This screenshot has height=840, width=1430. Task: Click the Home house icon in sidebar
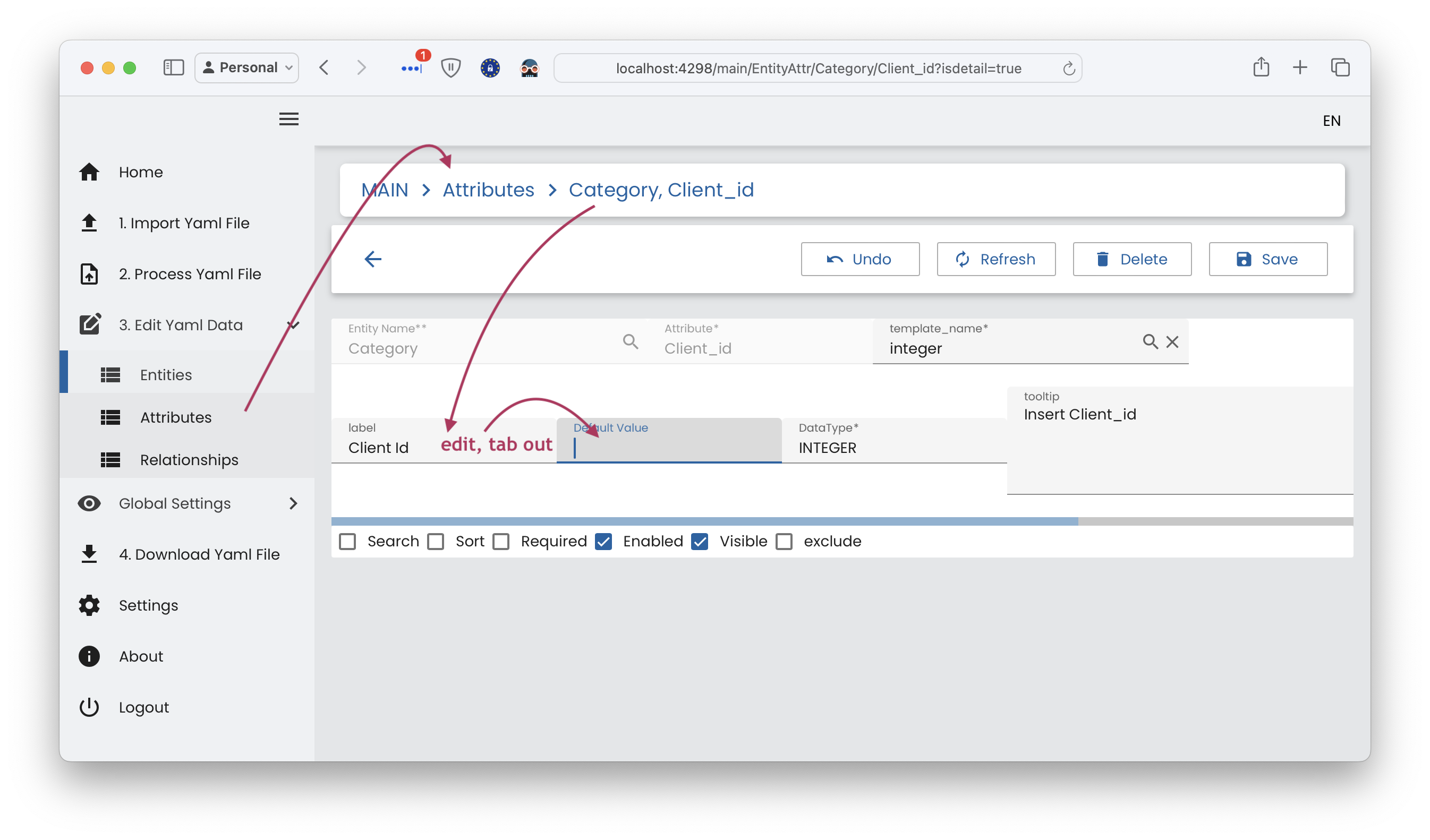coord(89,172)
